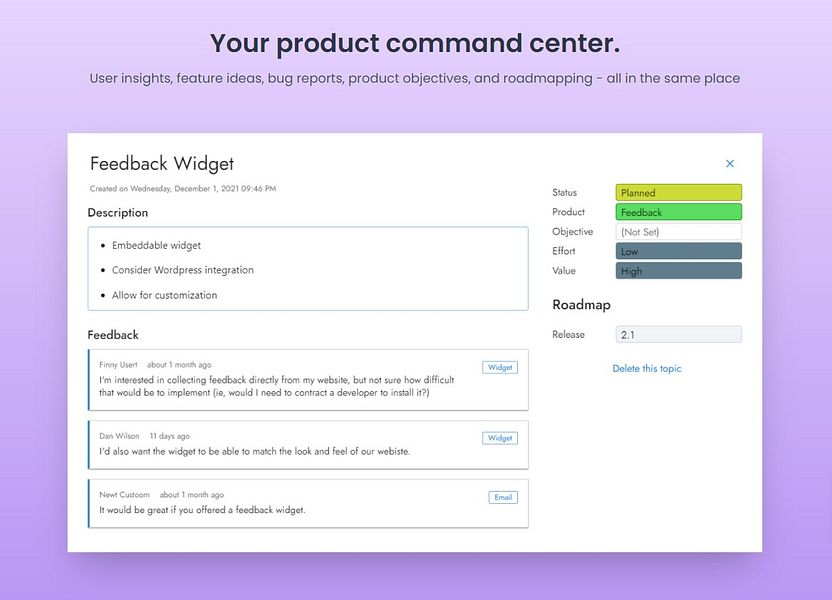Change the Effort value Low
The height and width of the screenshot is (600, 832).
coord(679,251)
